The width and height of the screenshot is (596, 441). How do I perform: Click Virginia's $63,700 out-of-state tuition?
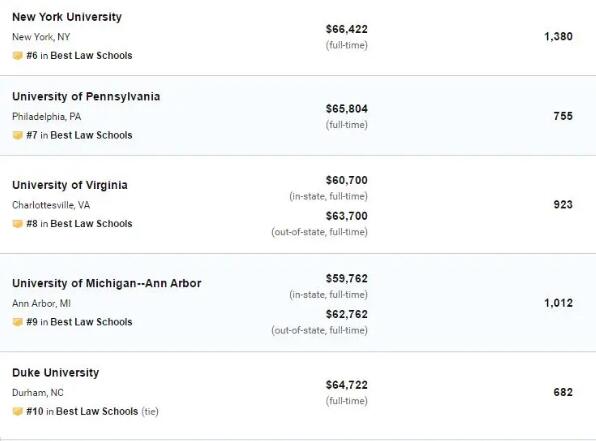(347, 216)
